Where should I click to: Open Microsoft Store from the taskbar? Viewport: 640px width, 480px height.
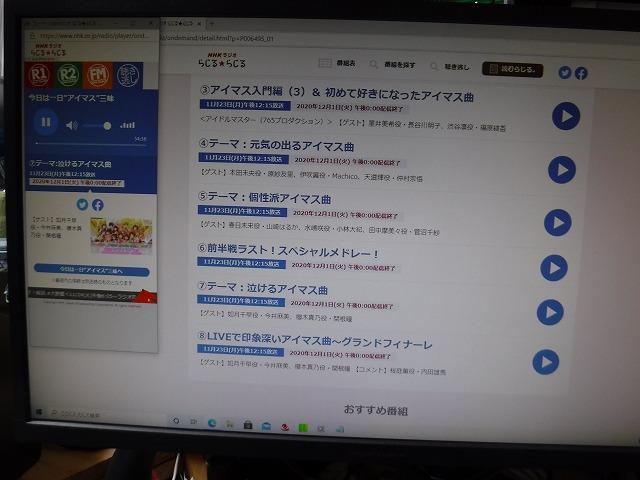[x=248, y=425]
